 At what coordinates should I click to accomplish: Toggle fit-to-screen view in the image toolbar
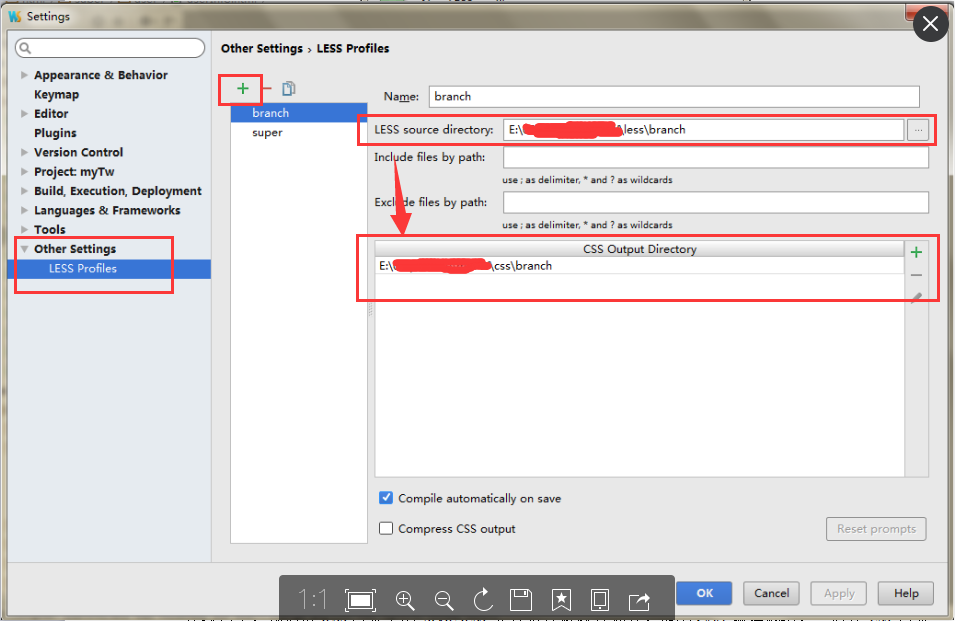[360, 599]
